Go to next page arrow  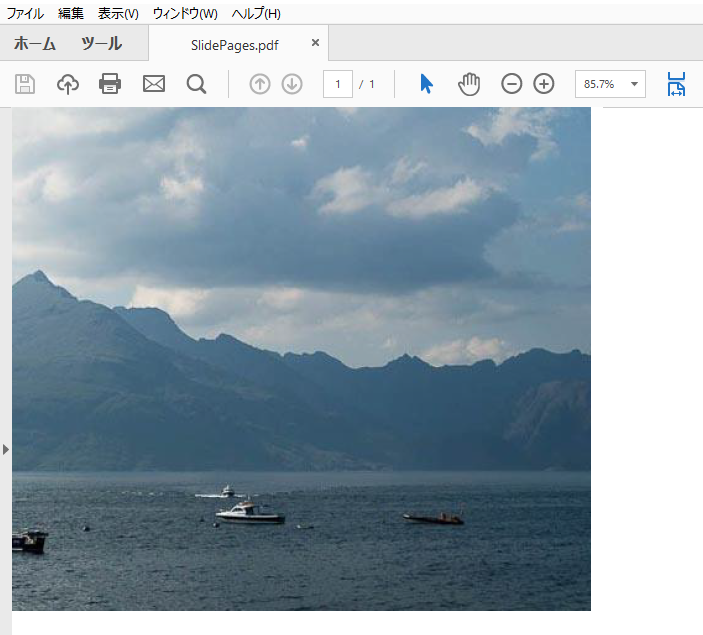(x=292, y=84)
